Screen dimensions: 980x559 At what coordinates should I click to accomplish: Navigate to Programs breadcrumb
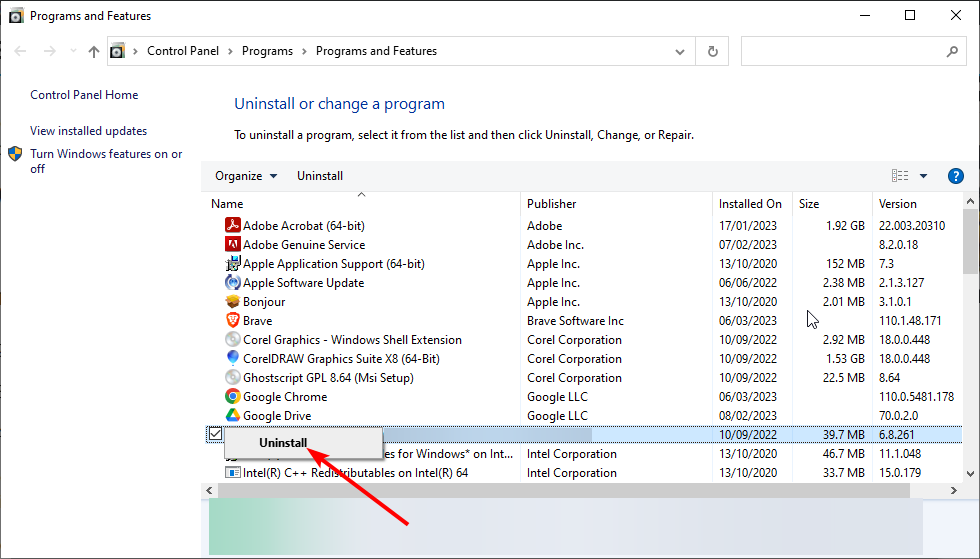[268, 51]
